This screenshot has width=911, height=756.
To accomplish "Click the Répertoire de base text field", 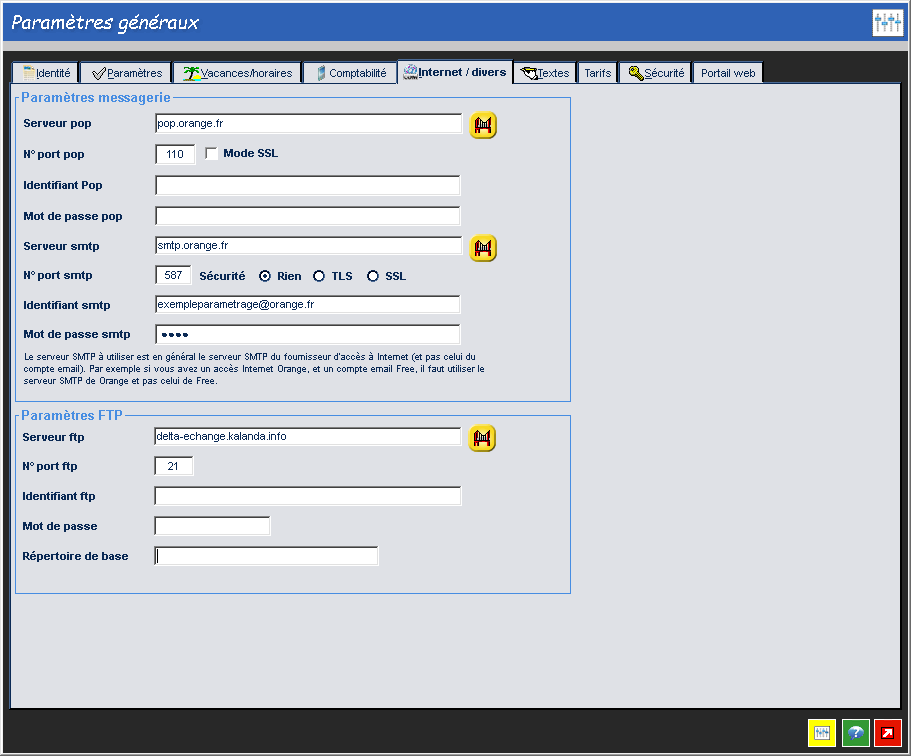I will pyautogui.click(x=267, y=556).
